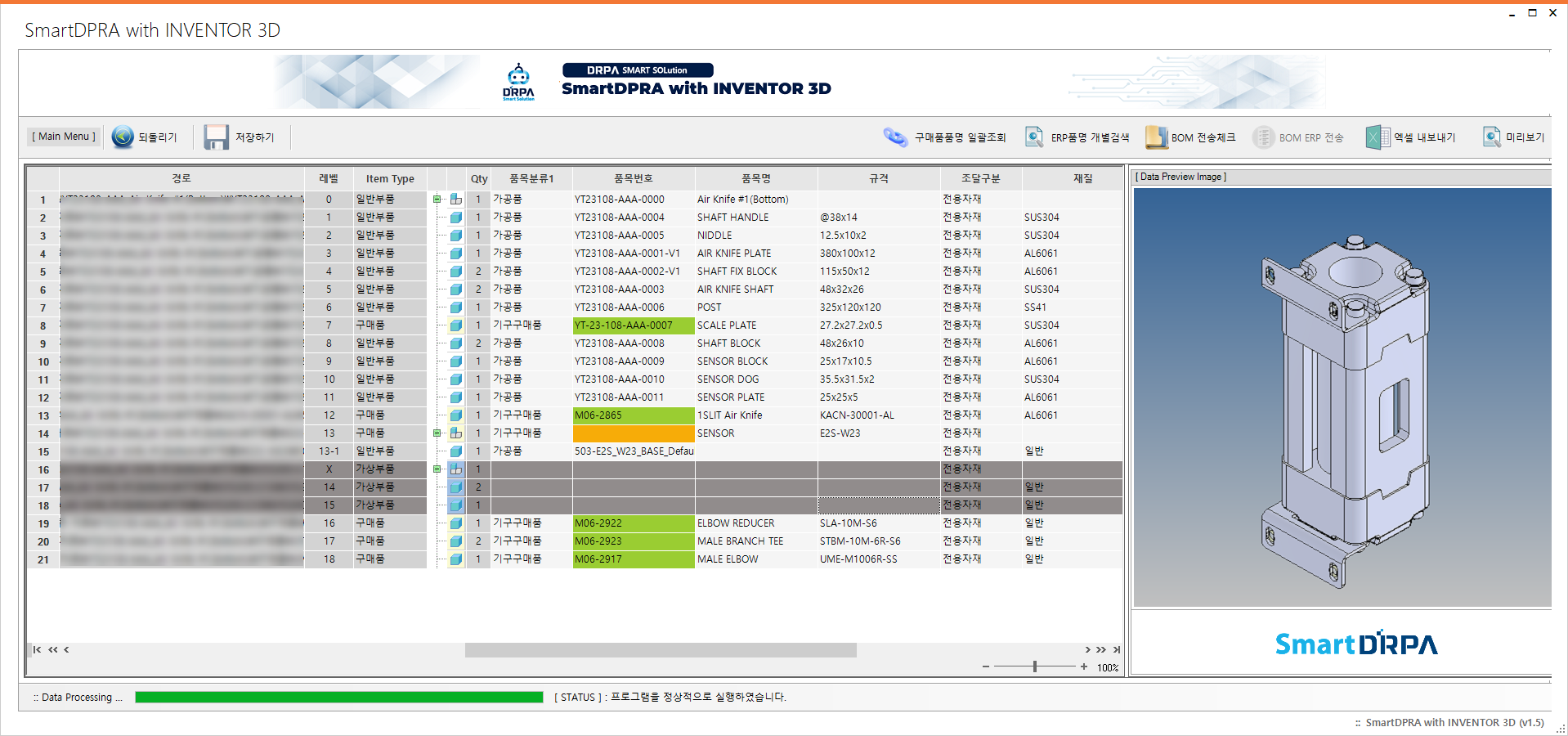Click part icon in MALE BRANCH TEE row

click(456, 541)
